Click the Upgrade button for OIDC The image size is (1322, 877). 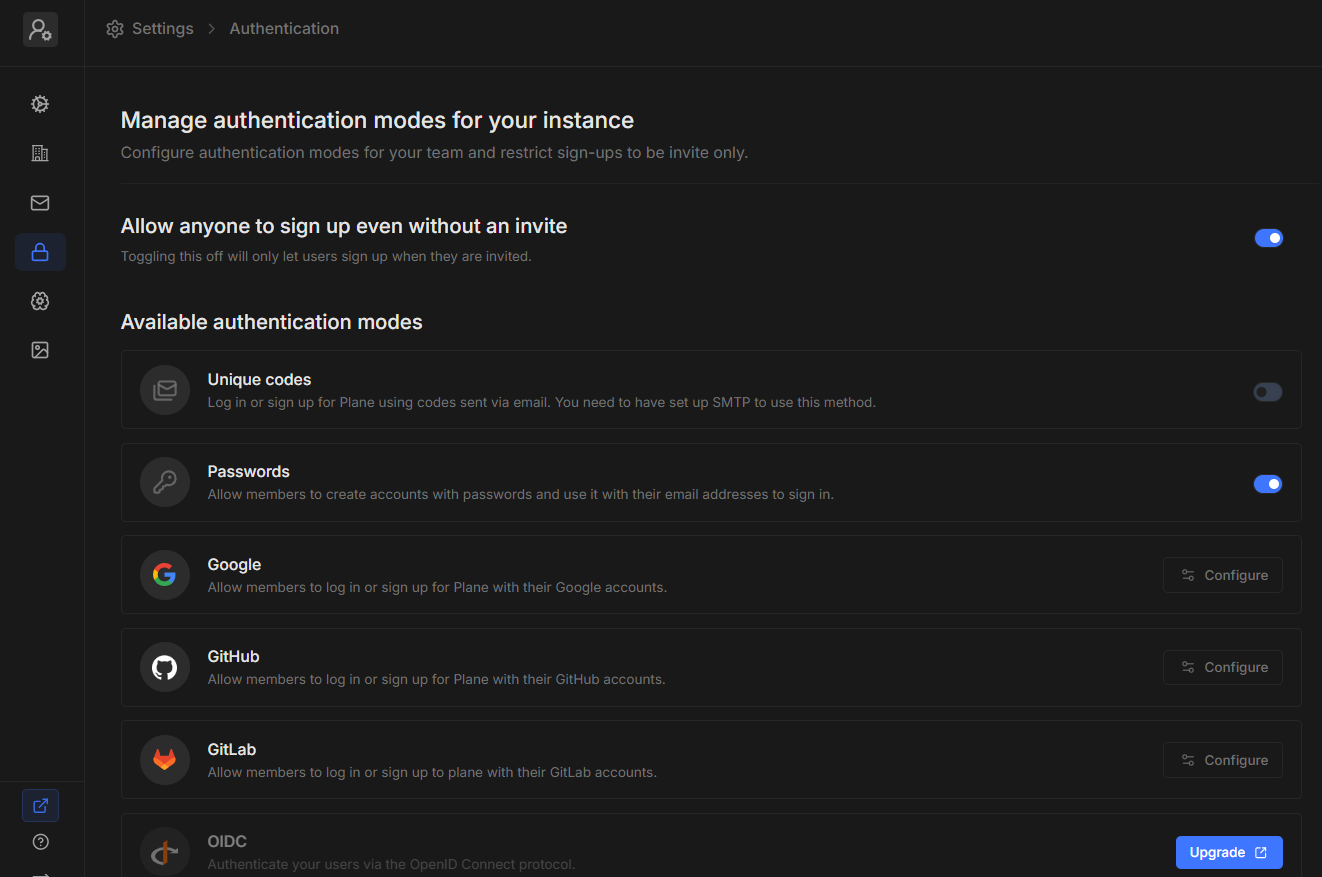pos(1228,852)
